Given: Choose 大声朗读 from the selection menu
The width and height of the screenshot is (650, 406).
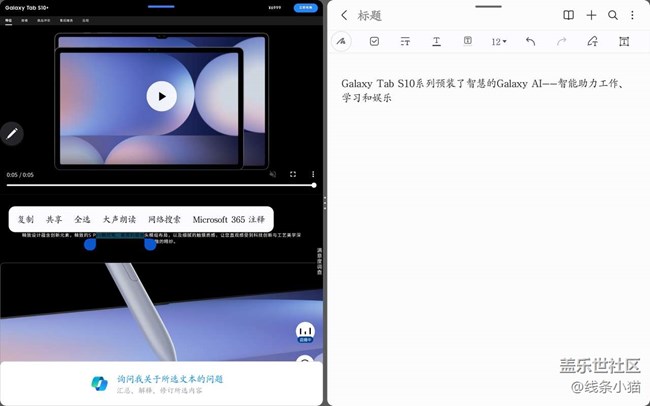Looking at the screenshot, I should point(119,219).
